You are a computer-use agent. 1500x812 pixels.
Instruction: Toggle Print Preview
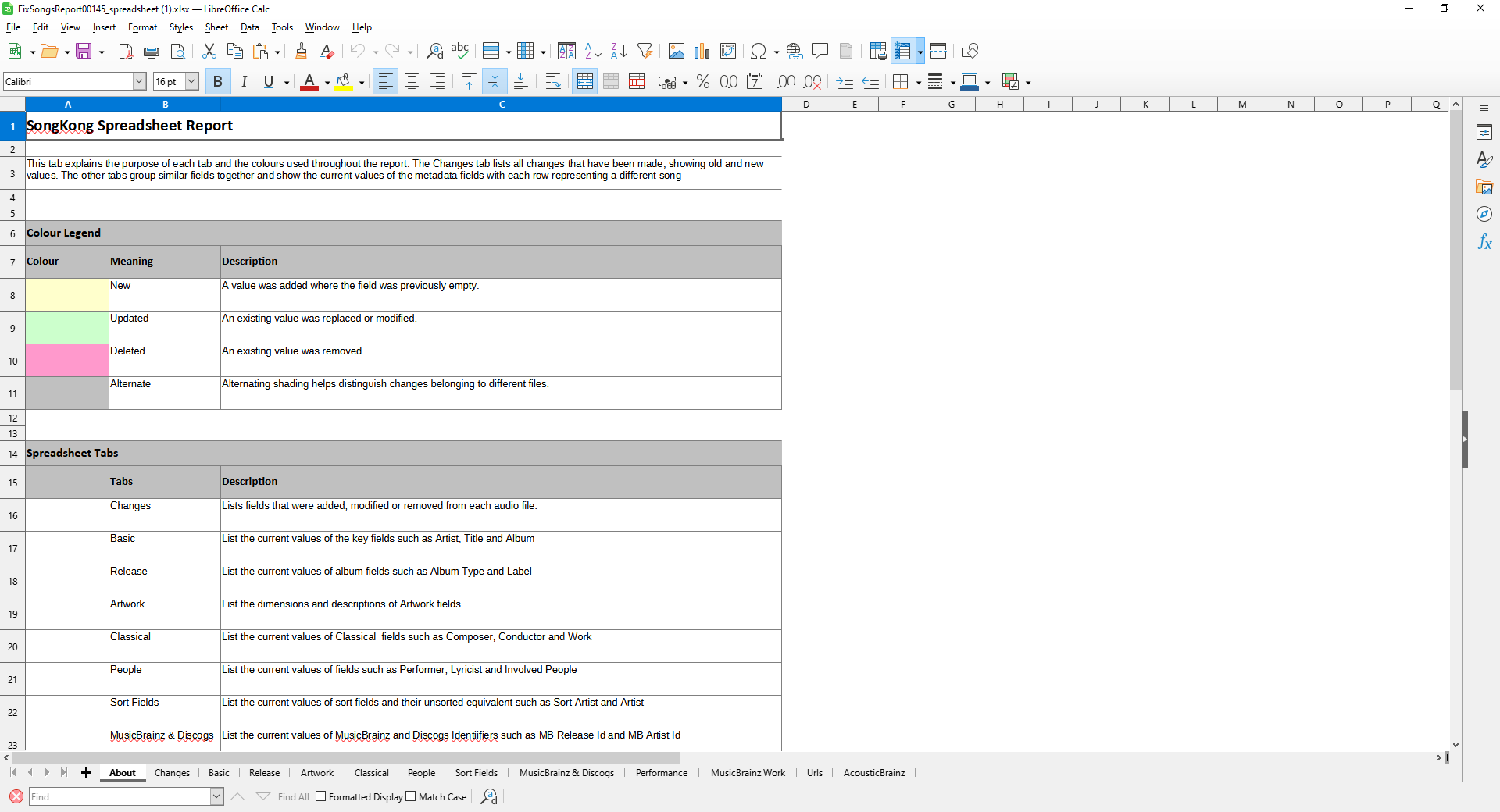tap(178, 52)
